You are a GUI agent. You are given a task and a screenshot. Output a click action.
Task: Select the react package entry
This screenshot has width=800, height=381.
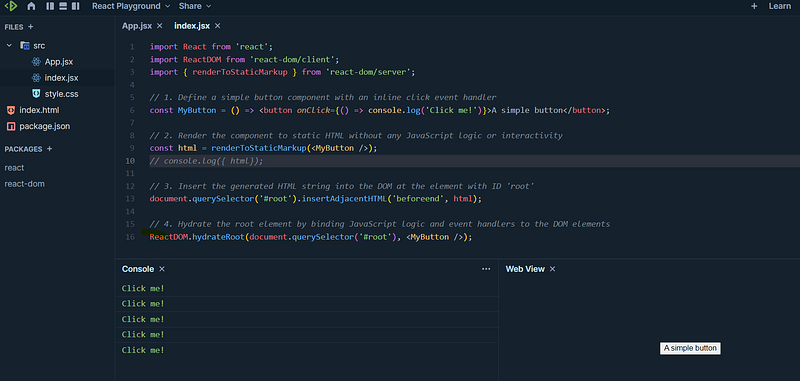click(14, 168)
